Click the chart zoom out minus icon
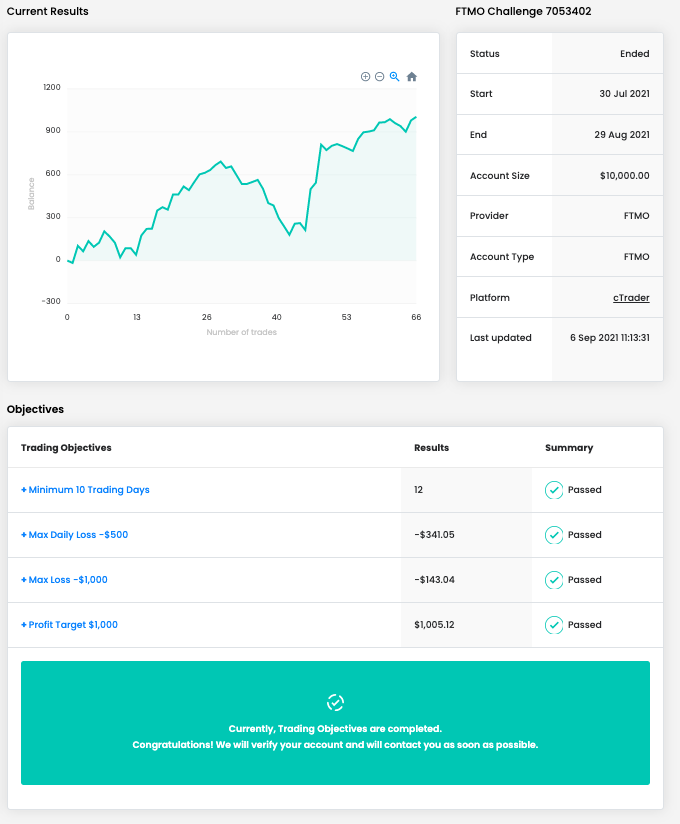Screen dimensions: 680x824 pos(379,77)
